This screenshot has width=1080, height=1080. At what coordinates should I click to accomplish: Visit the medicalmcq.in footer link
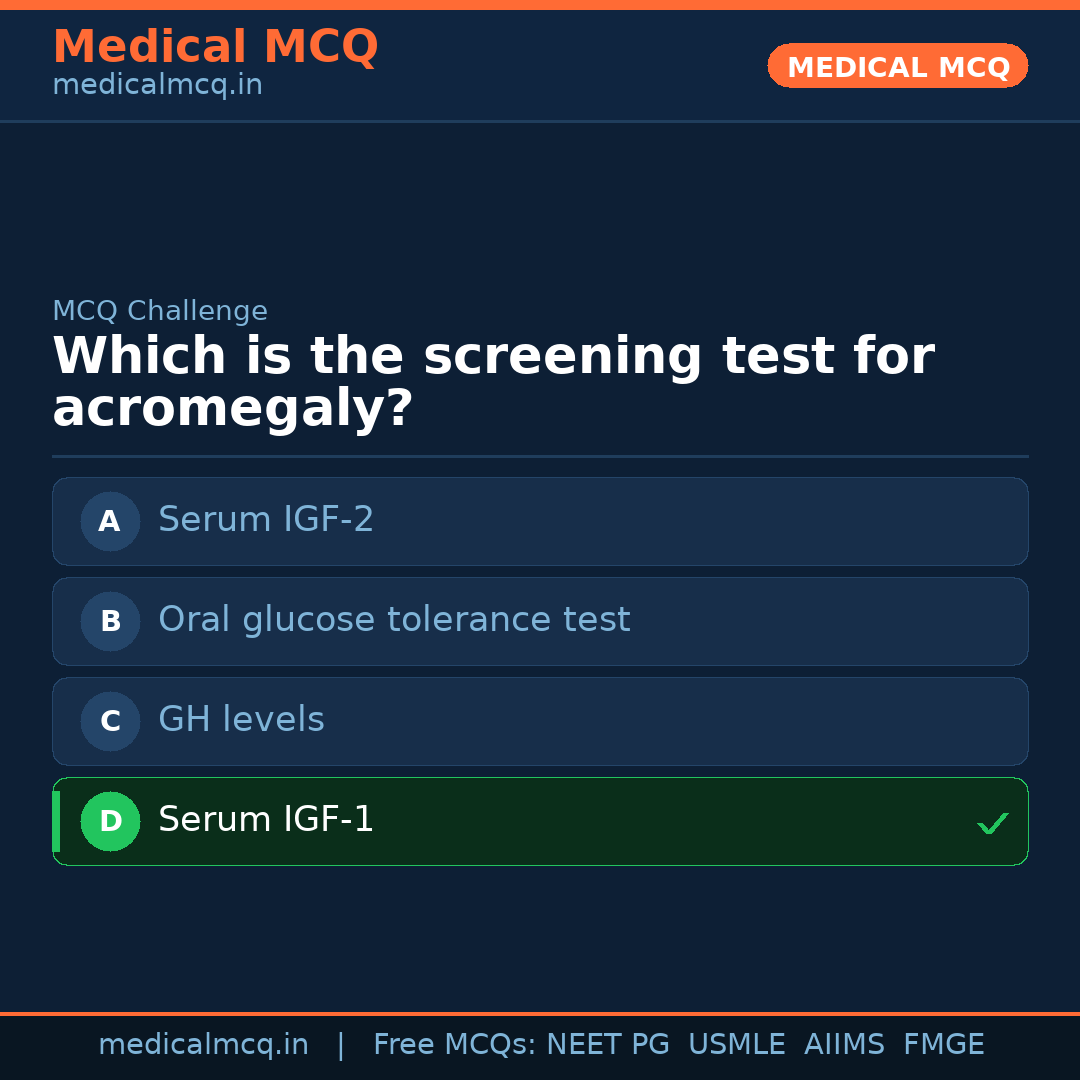[x=203, y=1044]
